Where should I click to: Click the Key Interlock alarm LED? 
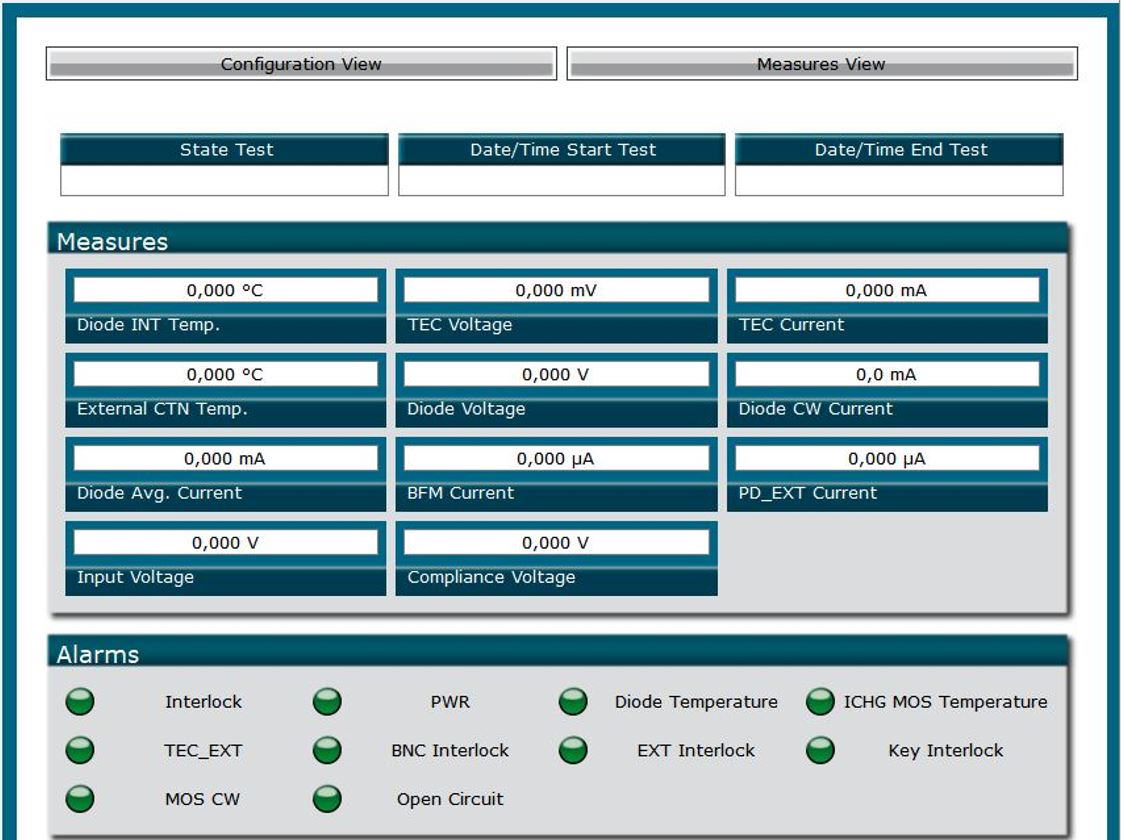tap(820, 750)
